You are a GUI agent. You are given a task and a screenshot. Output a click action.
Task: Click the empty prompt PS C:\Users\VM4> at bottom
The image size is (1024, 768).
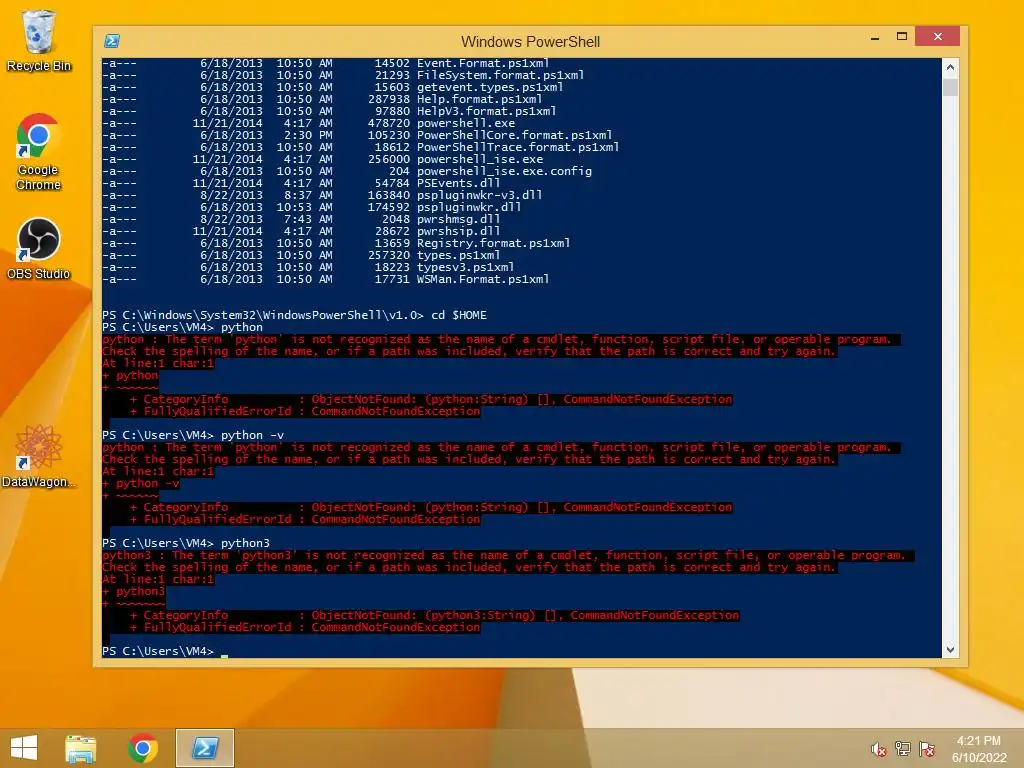(x=158, y=652)
